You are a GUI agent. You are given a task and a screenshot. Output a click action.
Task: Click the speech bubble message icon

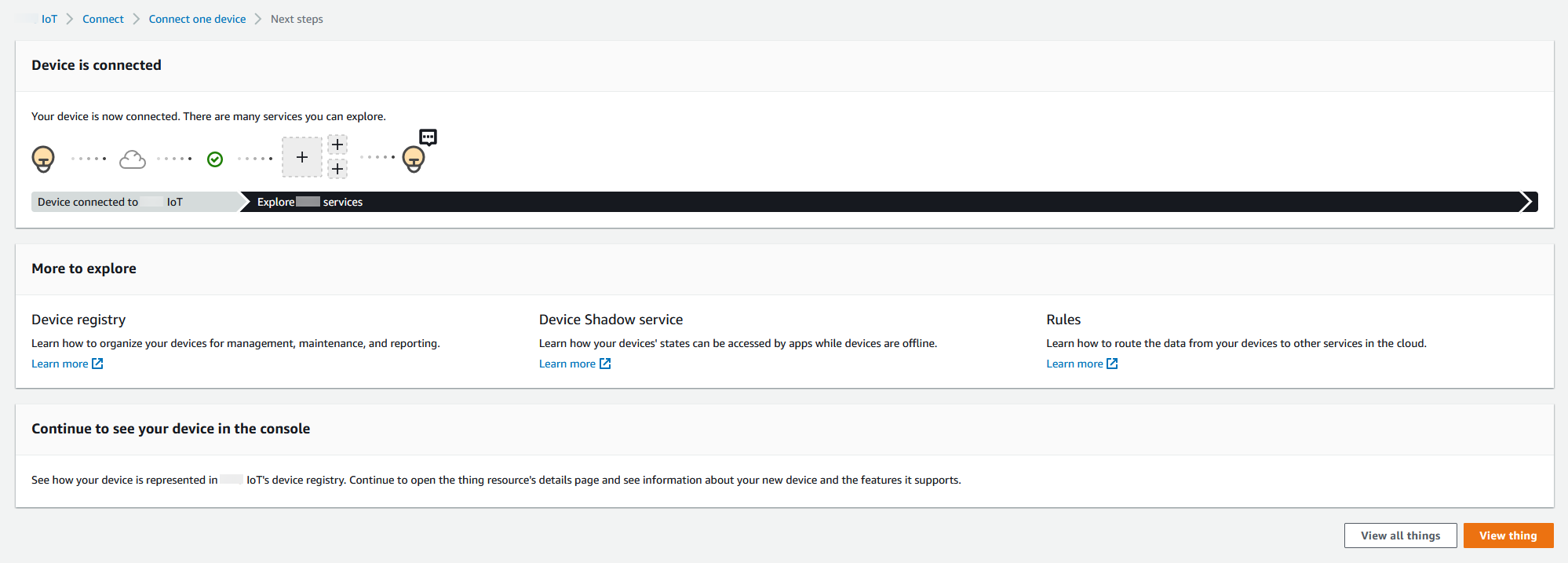428,137
